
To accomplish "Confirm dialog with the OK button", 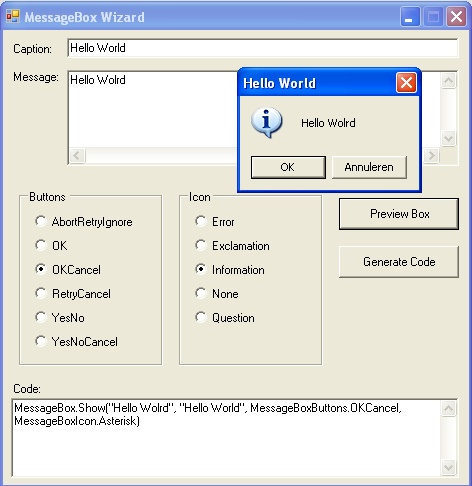I will tap(288, 167).
